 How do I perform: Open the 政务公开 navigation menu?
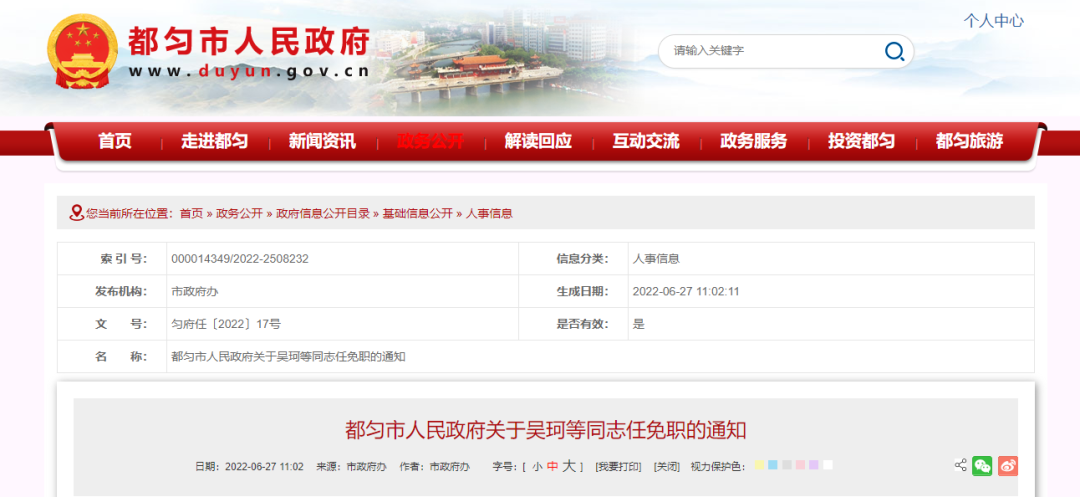(x=430, y=141)
